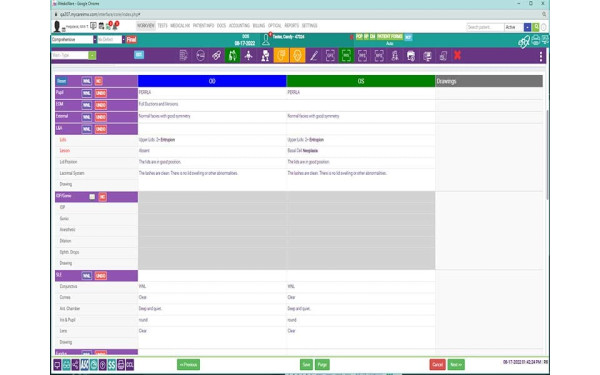Toggle the checkbox in IOP/Gonio header
The image size is (600, 375).
coord(92,197)
